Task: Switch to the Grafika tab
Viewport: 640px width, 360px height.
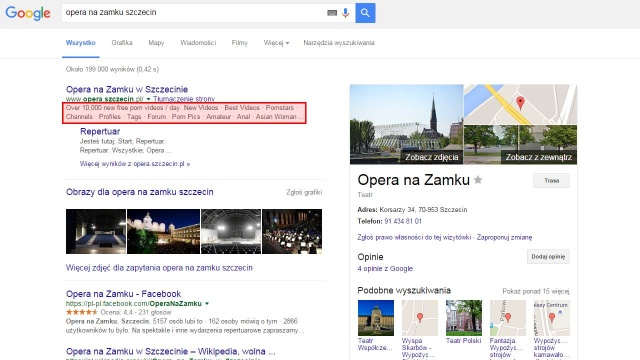Action: tap(122, 43)
